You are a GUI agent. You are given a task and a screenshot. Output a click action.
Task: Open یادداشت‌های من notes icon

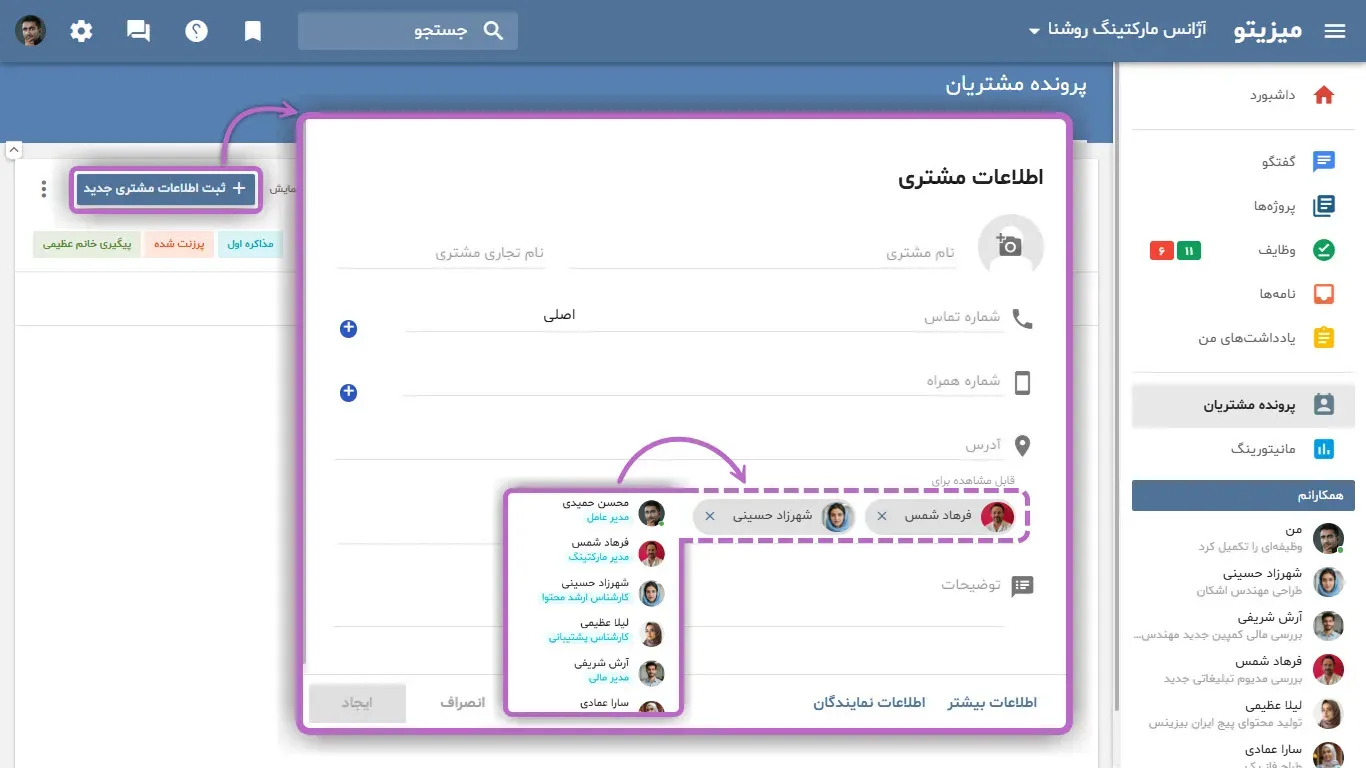pos(1324,338)
